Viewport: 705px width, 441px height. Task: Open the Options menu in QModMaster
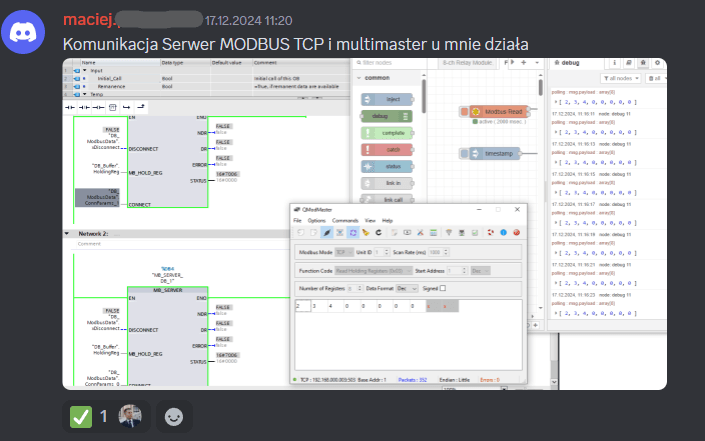tap(316, 219)
